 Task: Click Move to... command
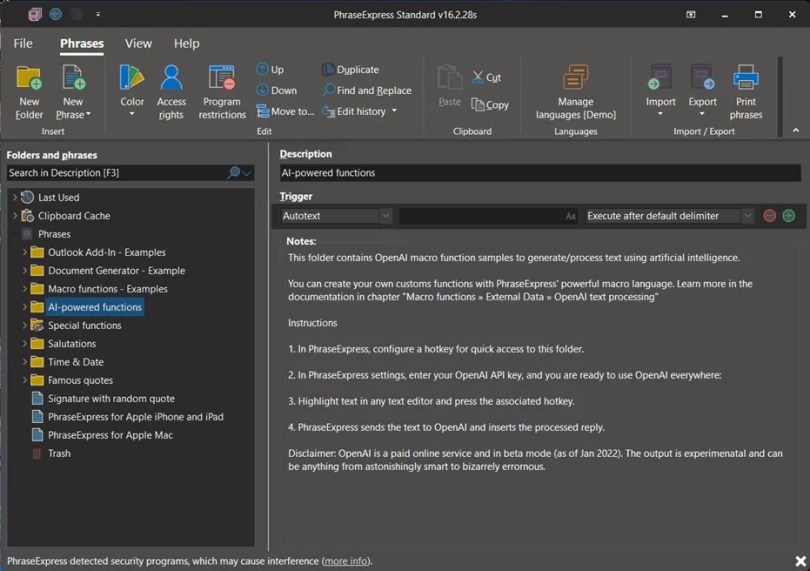pos(285,111)
